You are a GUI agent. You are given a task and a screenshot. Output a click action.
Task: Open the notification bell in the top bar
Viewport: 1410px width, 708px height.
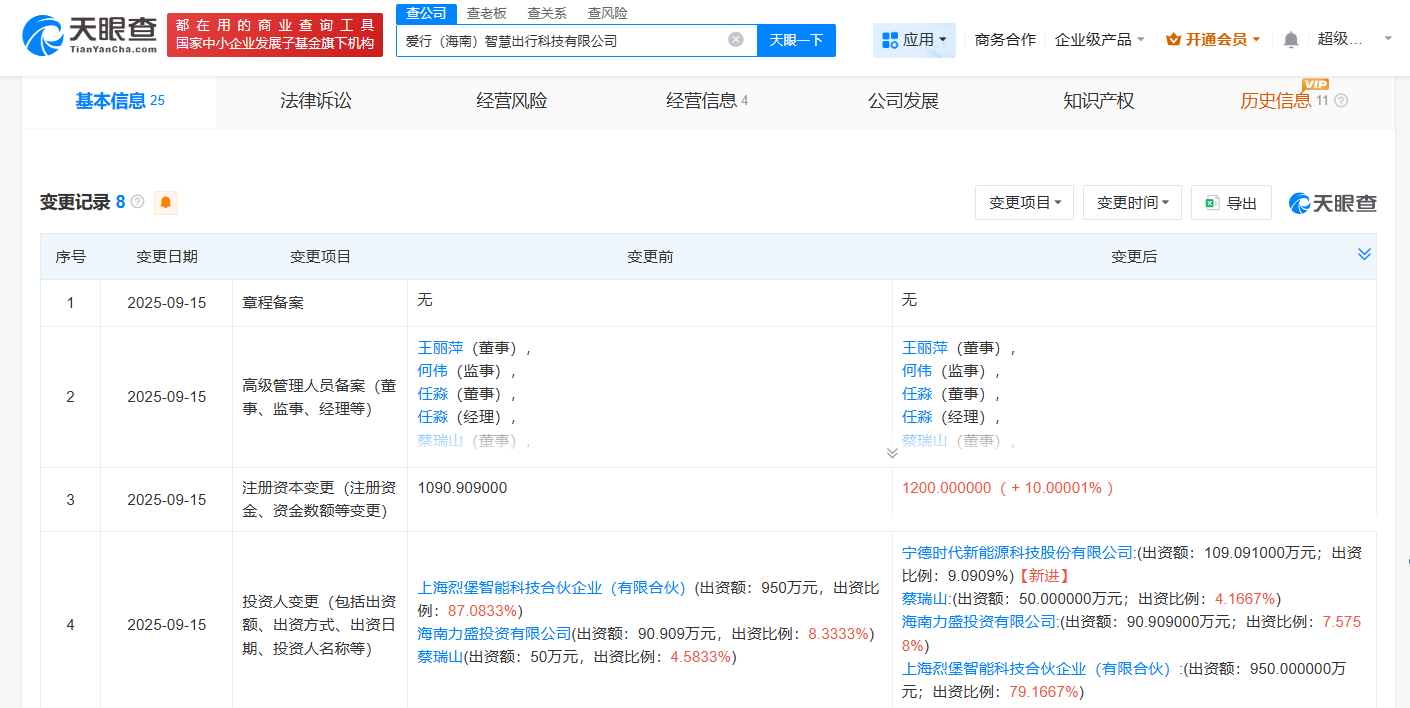click(x=1290, y=38)
